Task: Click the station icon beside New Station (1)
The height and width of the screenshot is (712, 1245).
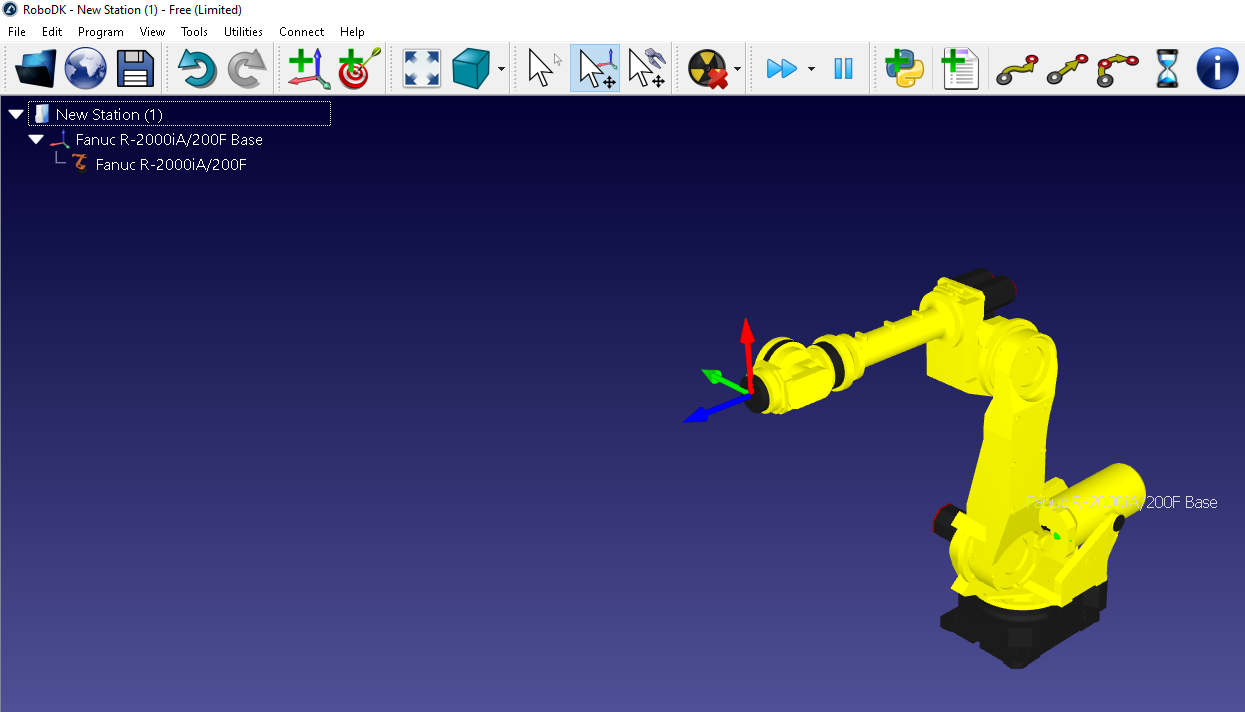Action: pos(41,114)
